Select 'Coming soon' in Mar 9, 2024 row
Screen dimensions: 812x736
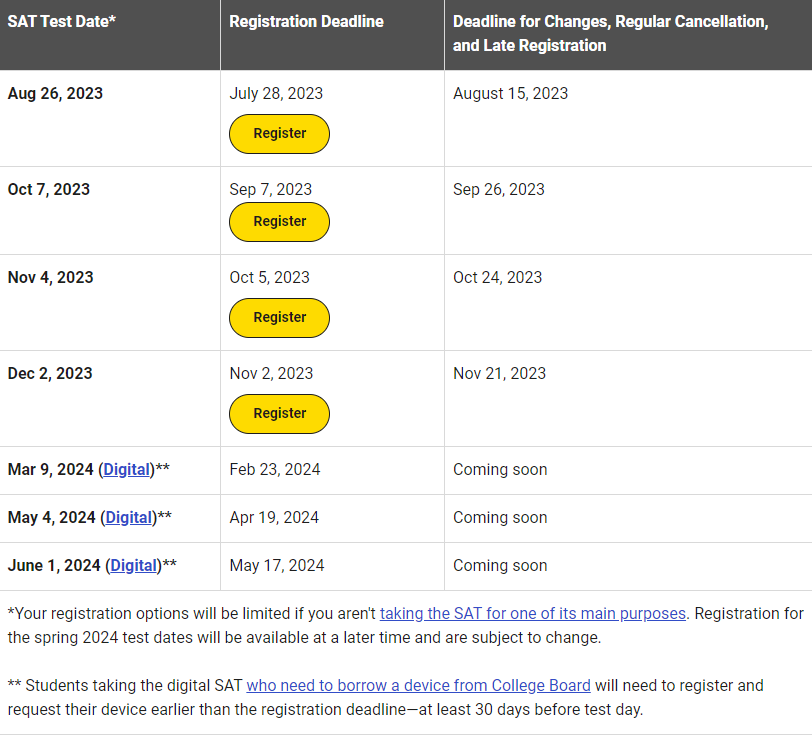500,469
